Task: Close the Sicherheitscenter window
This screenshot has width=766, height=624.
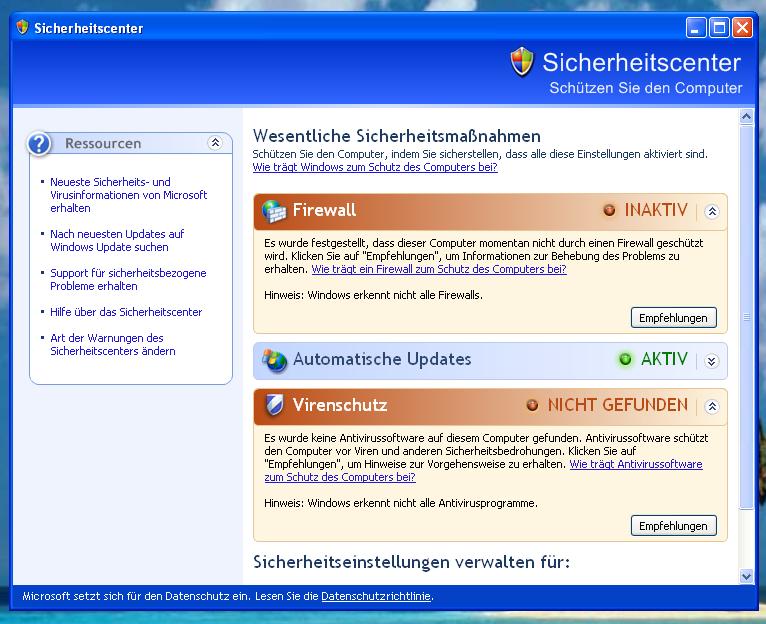Action: 743,28
